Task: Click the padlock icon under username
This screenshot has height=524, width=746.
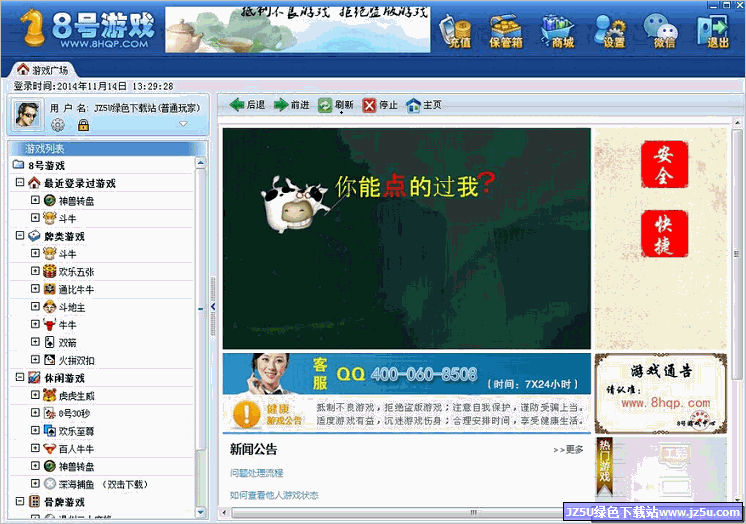Action: (83, 125)
